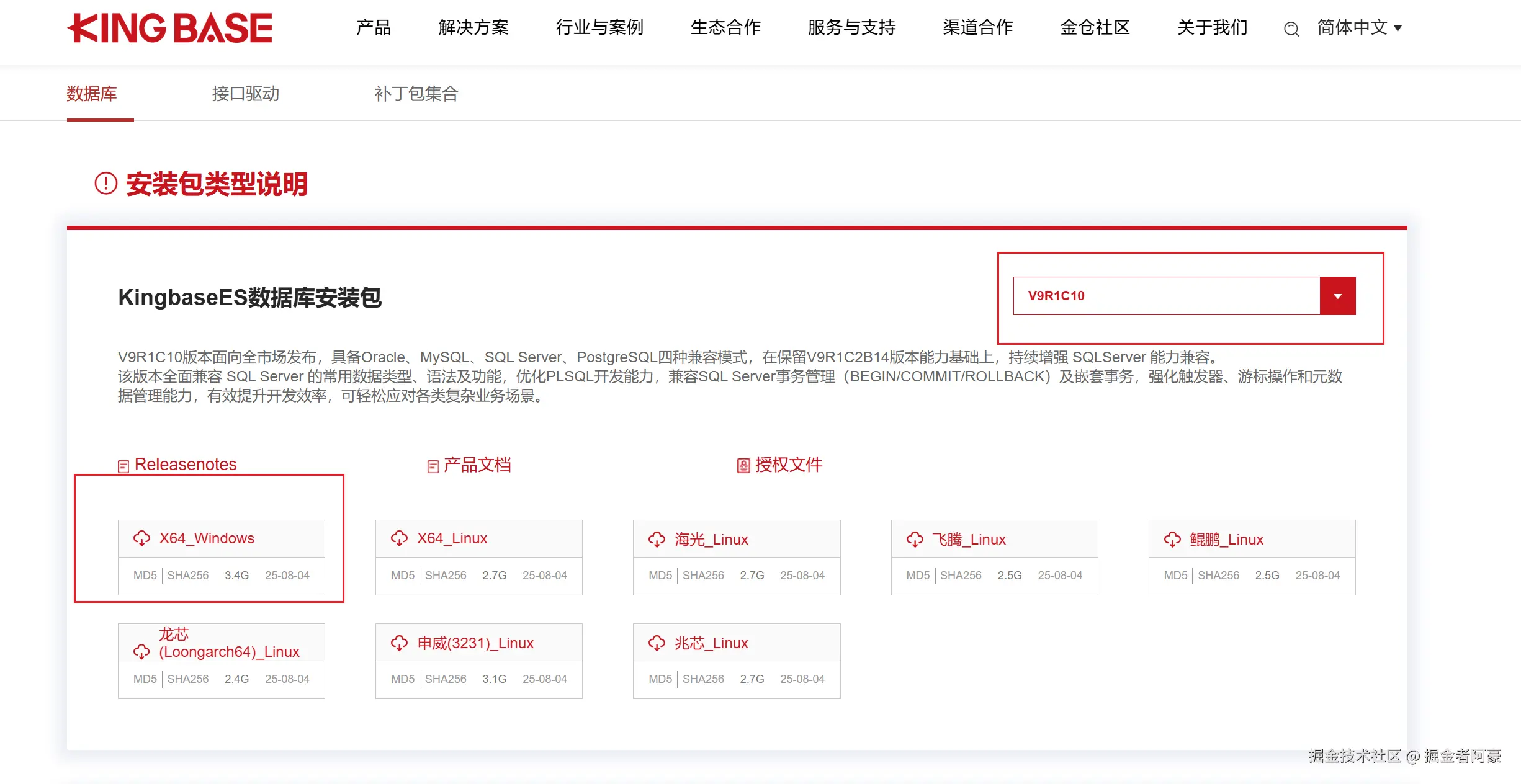Image resolution: width=1521 pixels, height=784 pixels.
Task: Click the 飞腾_Linux cloud download icon
Action: [915, 540]
